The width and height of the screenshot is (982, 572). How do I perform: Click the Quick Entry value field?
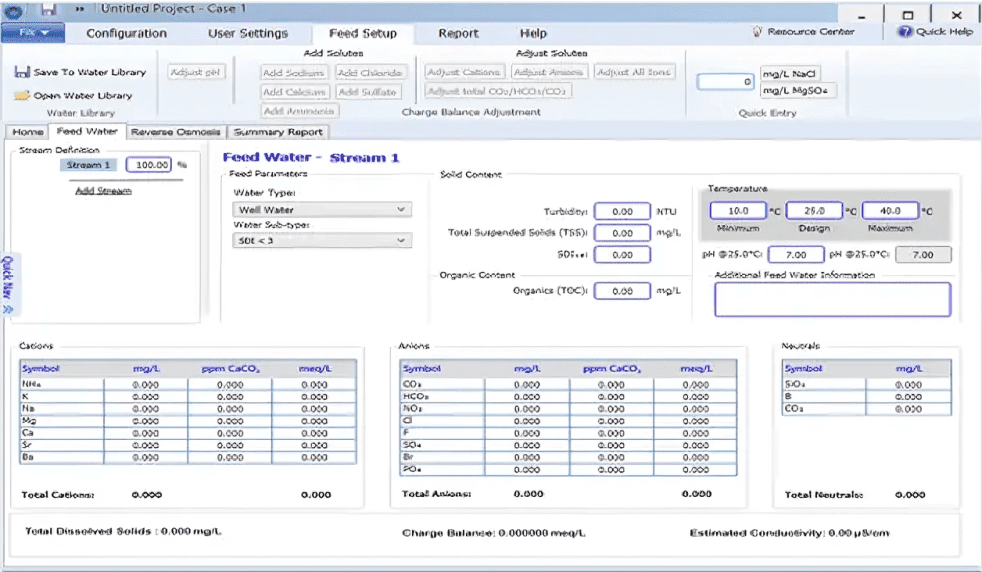pos(725,81)
